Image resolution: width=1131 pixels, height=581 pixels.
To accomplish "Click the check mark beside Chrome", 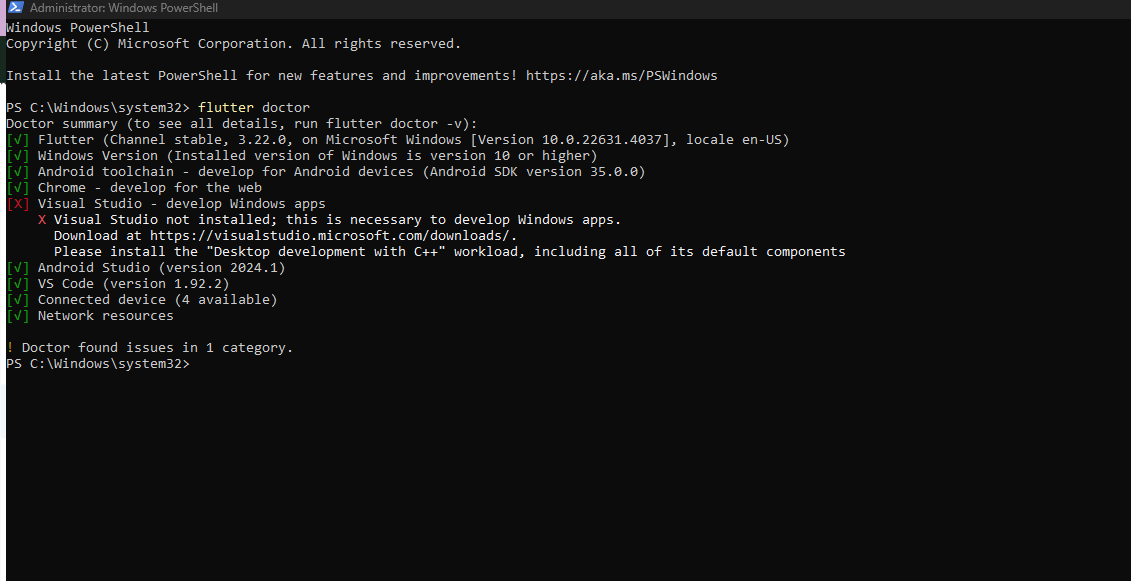I will [x=18, y=188].
